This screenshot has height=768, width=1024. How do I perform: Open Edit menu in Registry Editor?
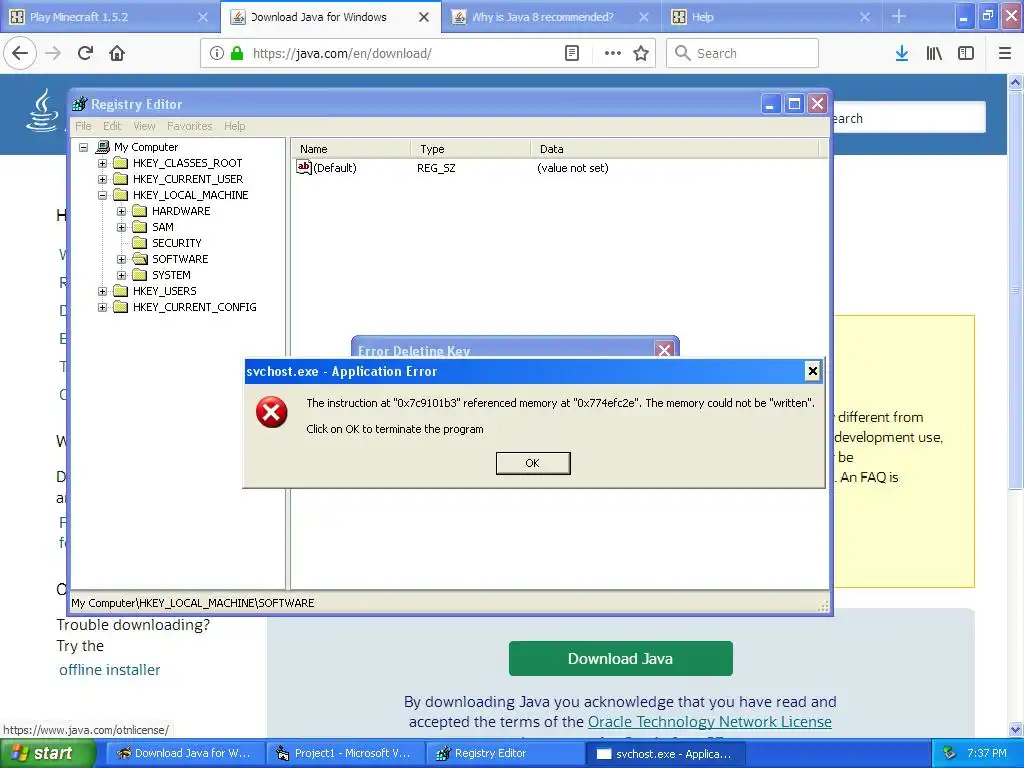112,126
